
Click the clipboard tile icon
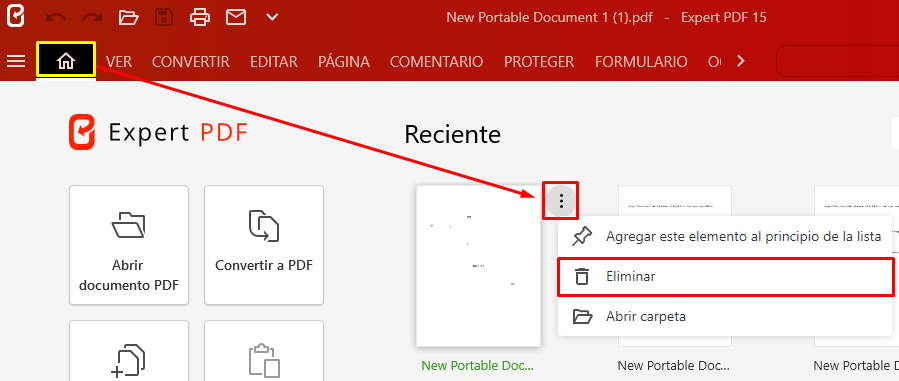pos(264,351)
